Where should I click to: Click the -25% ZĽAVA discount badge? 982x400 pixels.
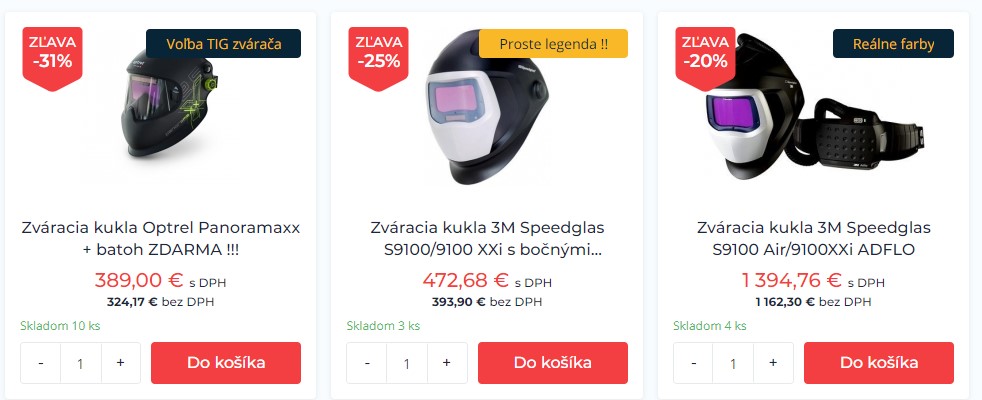point(379,58)
